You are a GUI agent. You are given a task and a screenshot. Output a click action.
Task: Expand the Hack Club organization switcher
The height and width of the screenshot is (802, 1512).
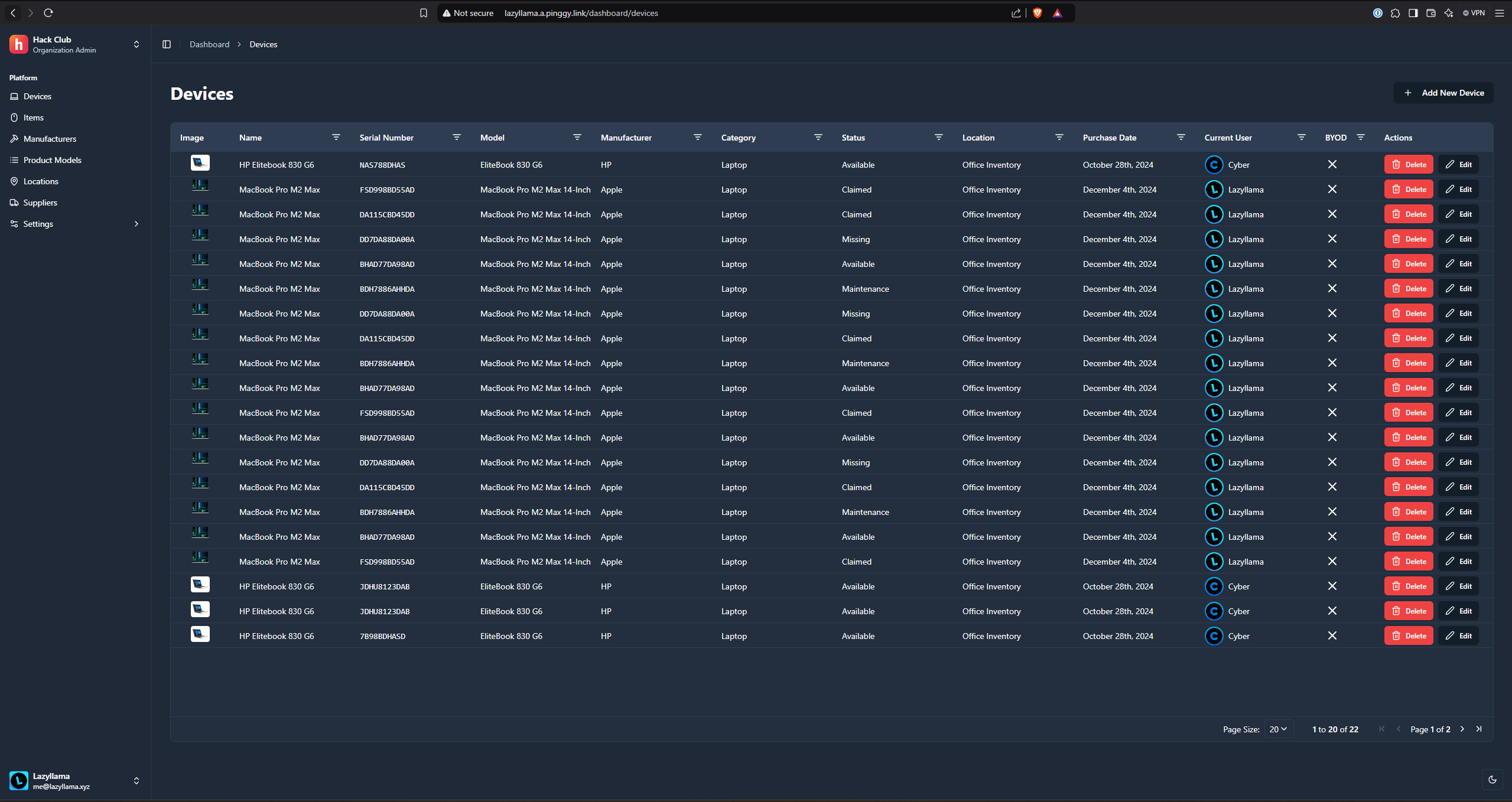click(136, 44)
